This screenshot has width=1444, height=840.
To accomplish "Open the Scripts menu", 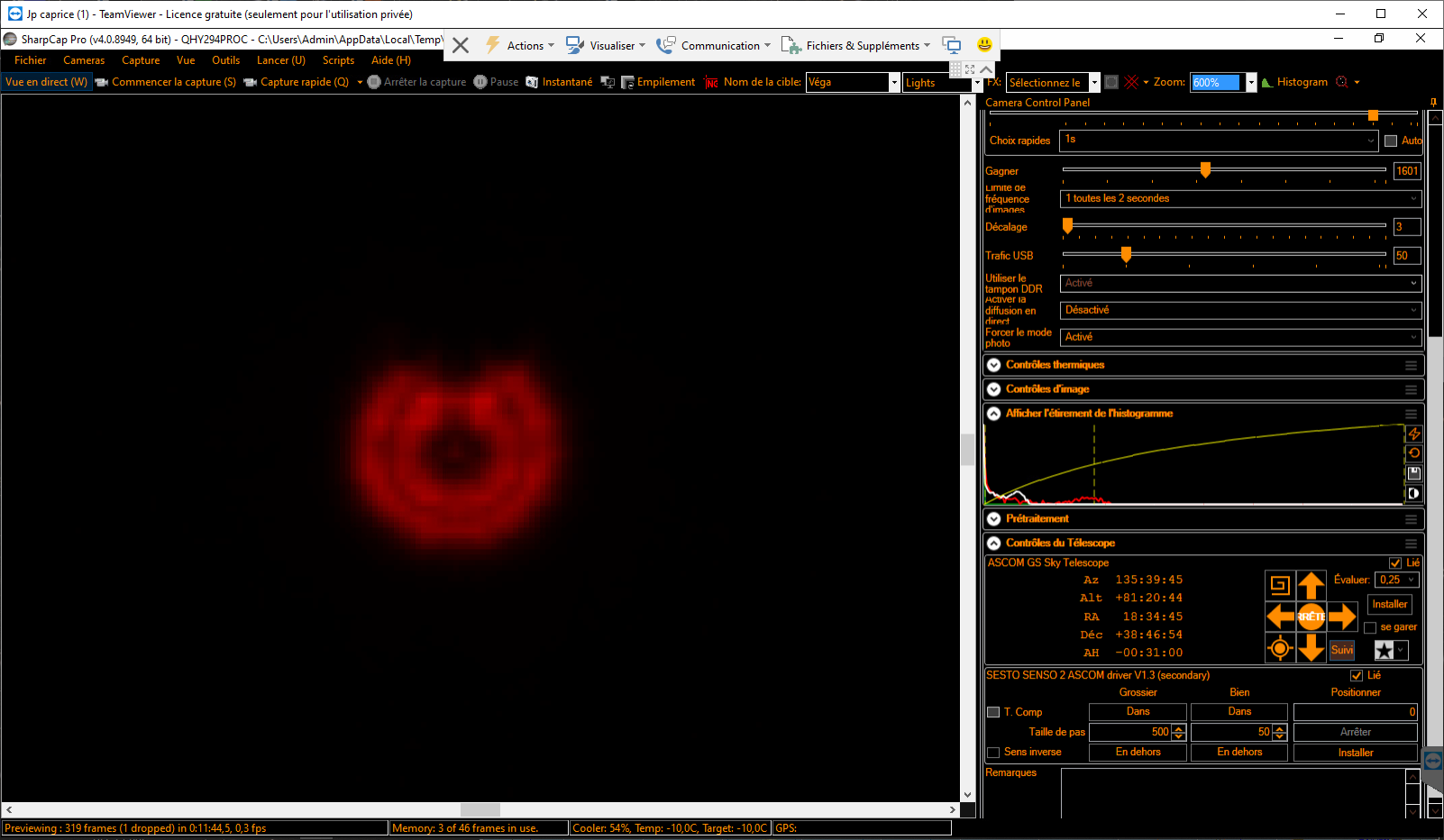I will [x=338, y=60].
